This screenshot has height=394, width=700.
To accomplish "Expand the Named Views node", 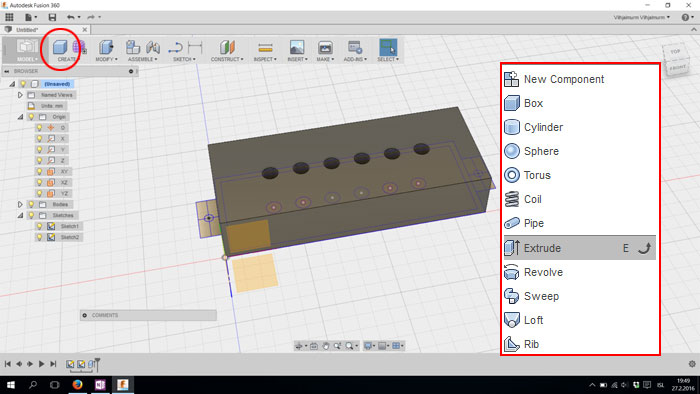I will point(20,95).
